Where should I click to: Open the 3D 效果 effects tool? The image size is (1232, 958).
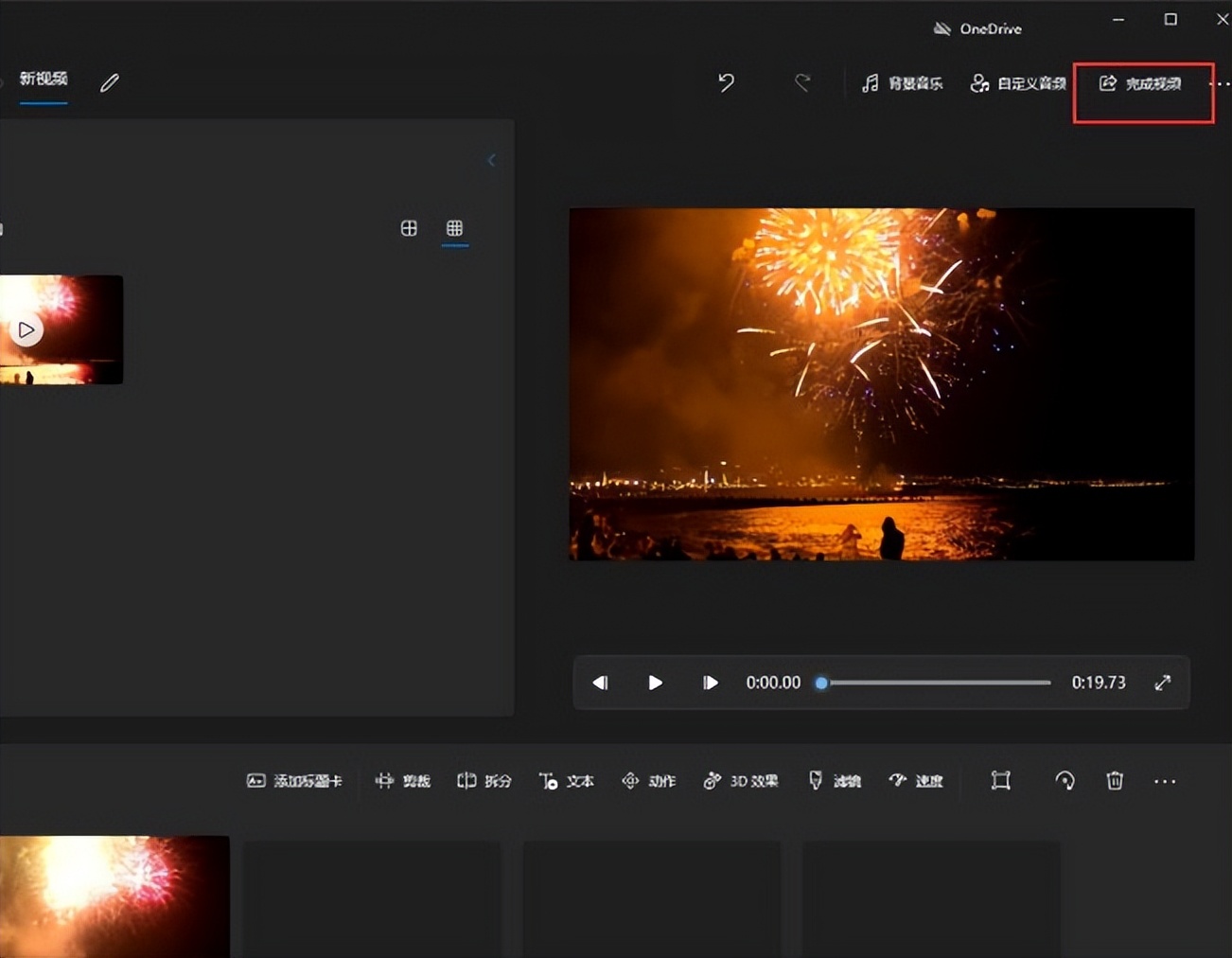tap(740, 781)
